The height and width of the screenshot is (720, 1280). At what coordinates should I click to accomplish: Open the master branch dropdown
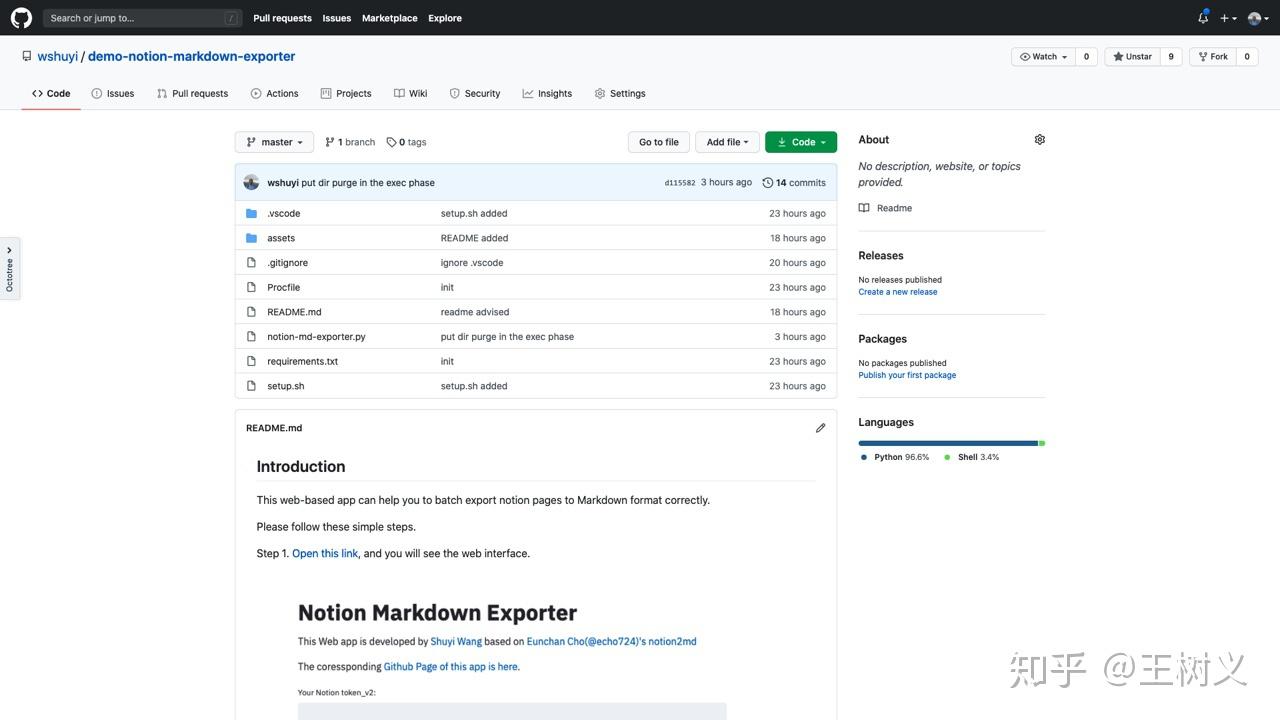[x=273, y=141]
